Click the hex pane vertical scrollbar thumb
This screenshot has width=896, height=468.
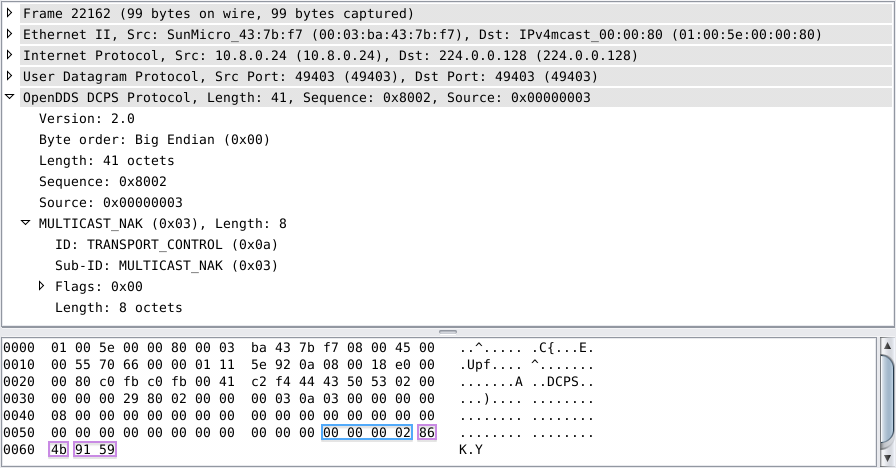tap(887, 399)
